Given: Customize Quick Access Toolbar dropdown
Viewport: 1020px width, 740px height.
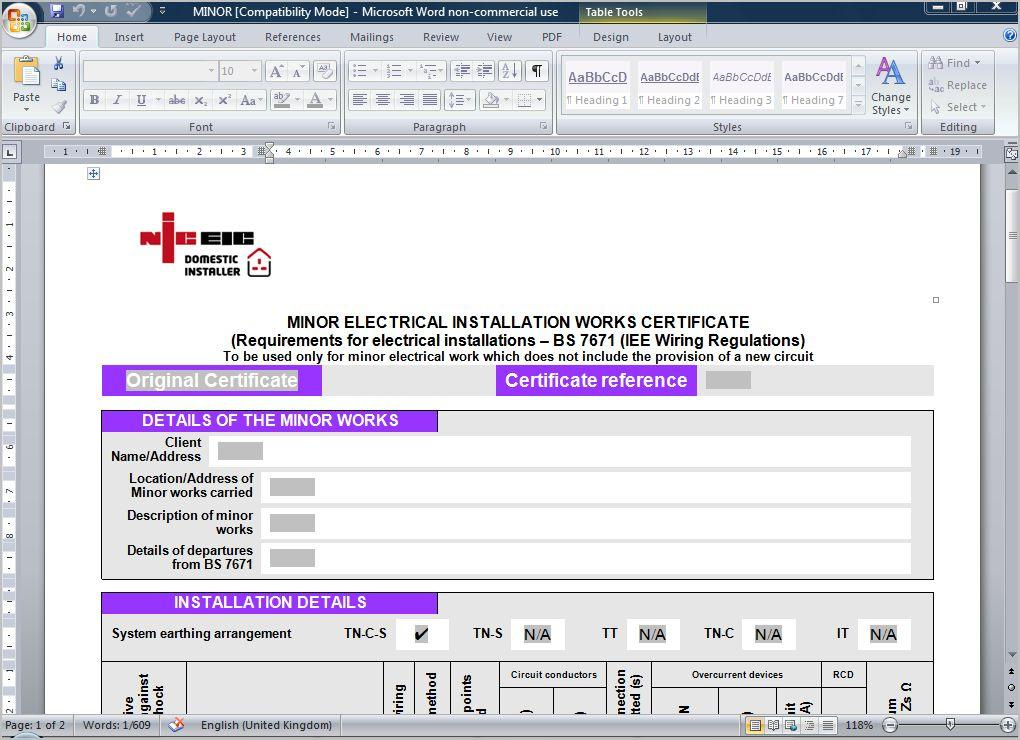Looking at the screenshot, I should (x=162, y=11).
